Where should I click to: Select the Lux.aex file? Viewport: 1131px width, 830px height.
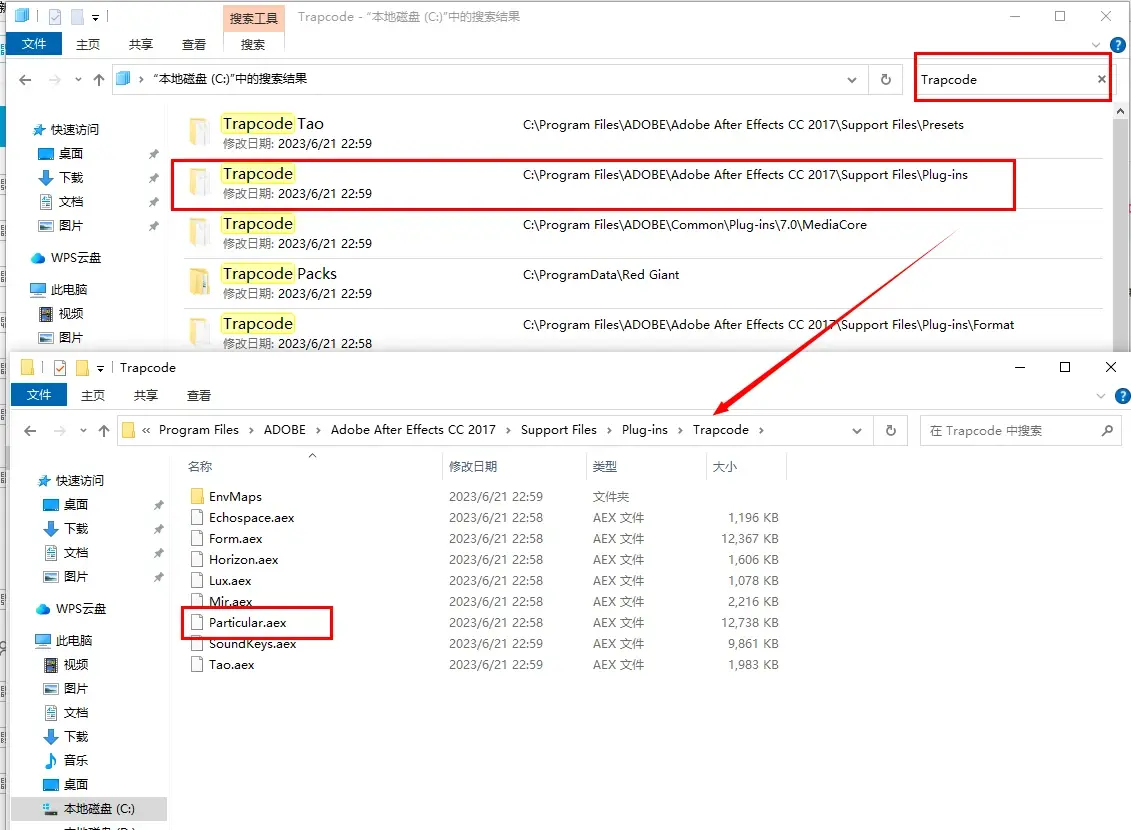(230, 580)
